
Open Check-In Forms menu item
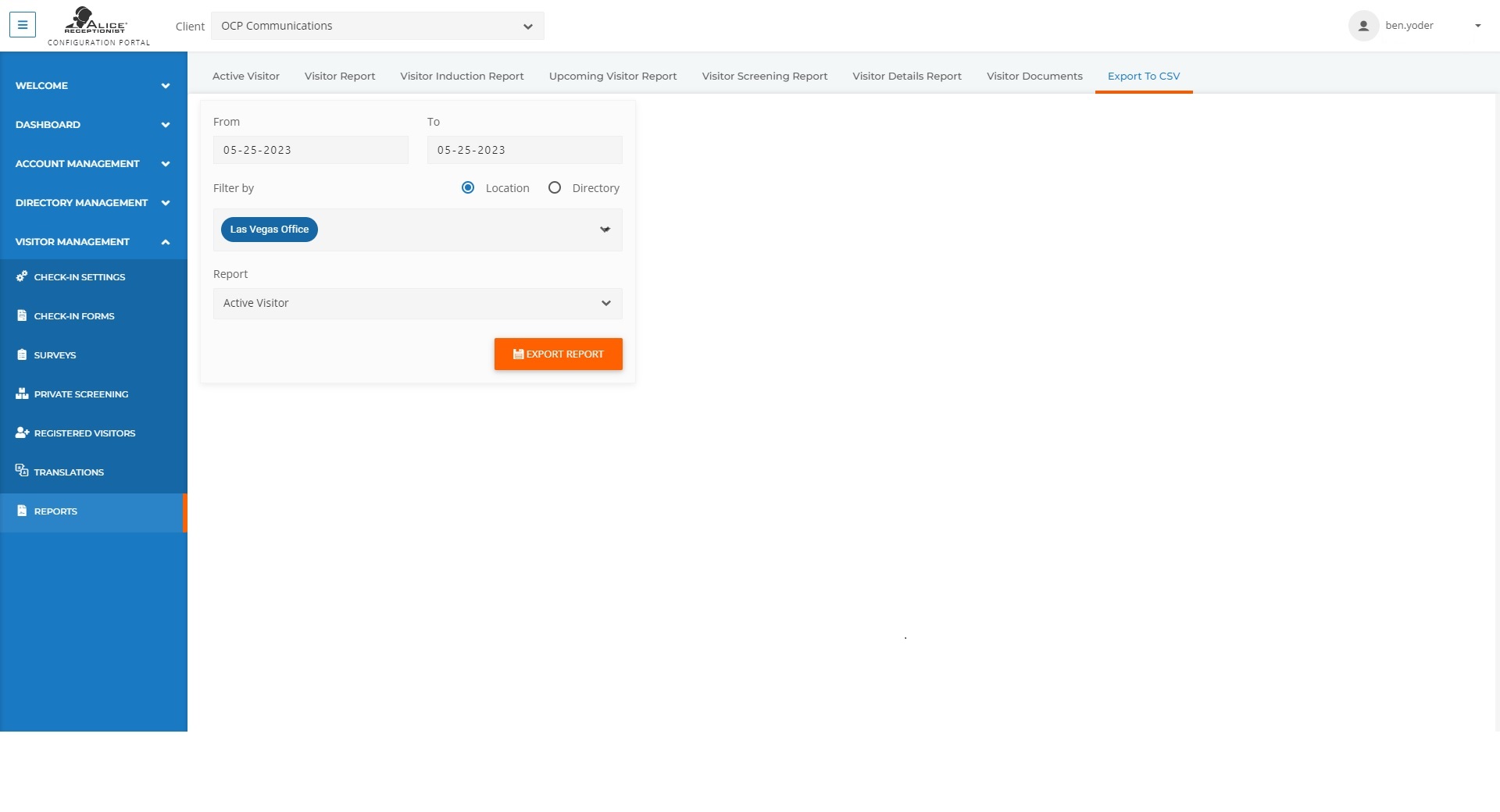point(94,316)
